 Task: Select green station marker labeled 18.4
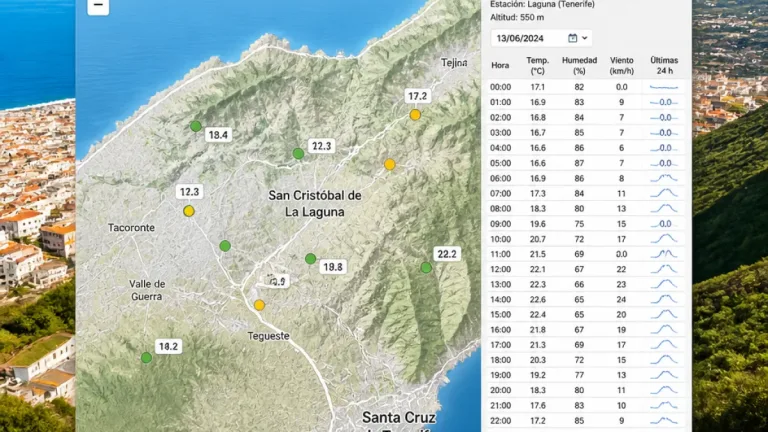[196, 126]
